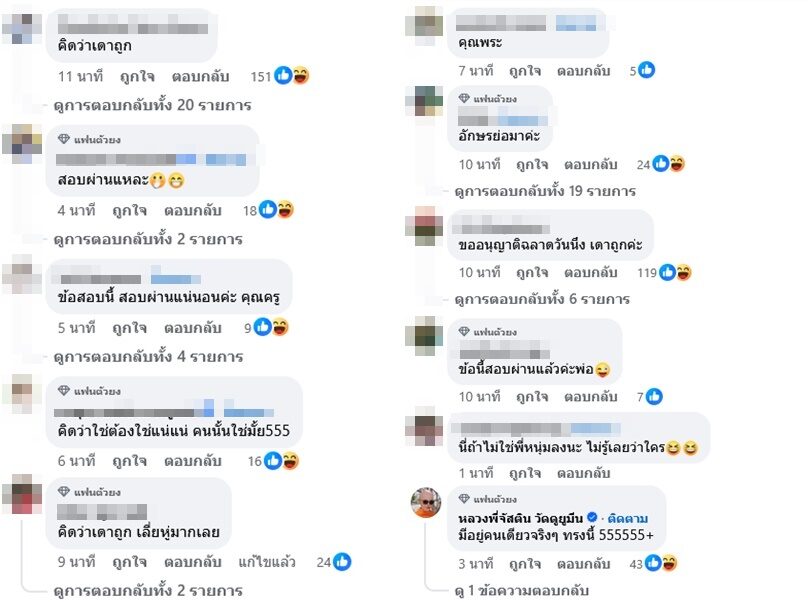Expand all 20 replies under คิดว่าเดาถูก

click(x=153, y=105)
